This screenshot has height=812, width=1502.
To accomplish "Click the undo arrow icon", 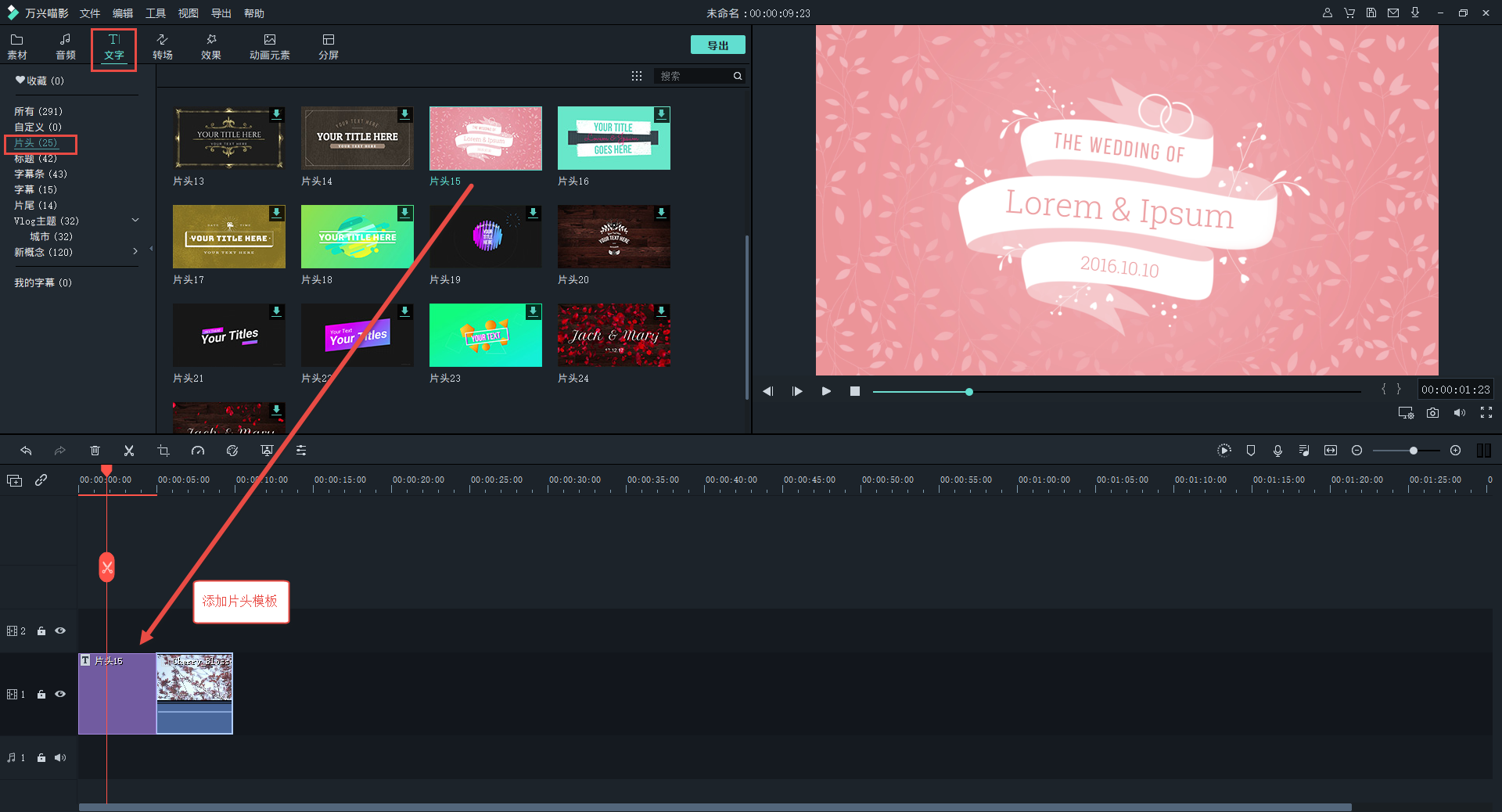I will 26,451.
